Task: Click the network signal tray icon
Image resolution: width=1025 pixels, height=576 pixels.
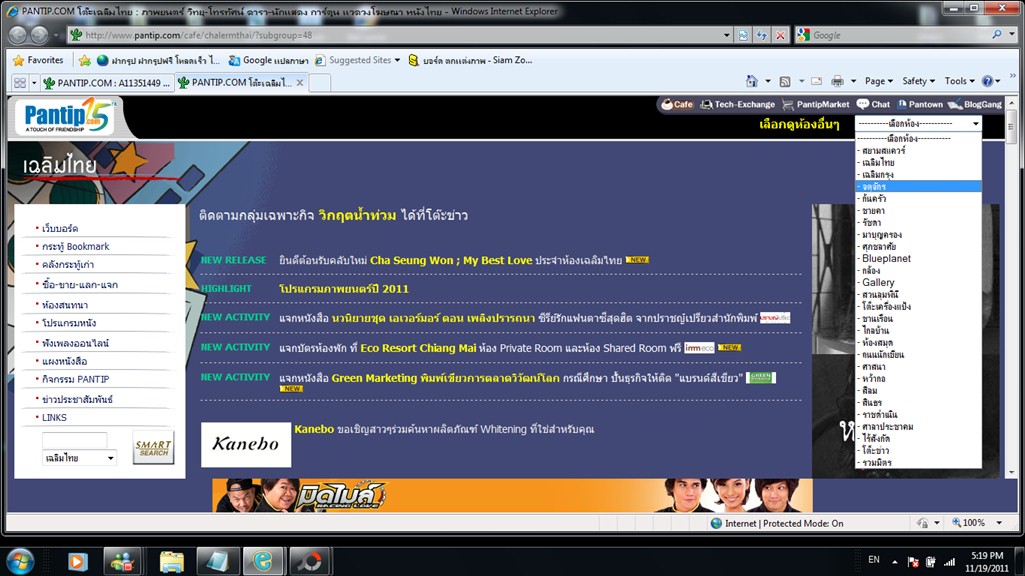Action: tap(949, 562)
